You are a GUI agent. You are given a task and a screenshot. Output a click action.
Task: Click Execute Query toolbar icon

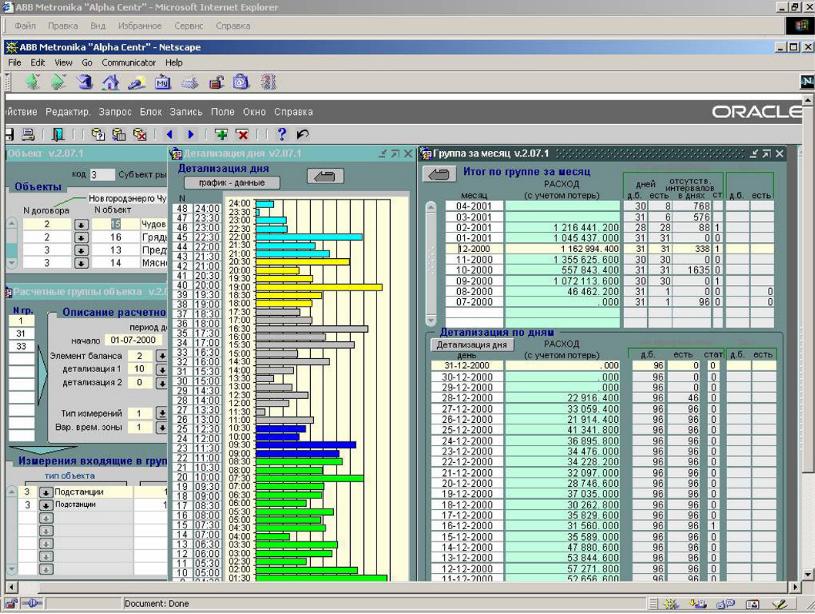click(x=119, y=135)
